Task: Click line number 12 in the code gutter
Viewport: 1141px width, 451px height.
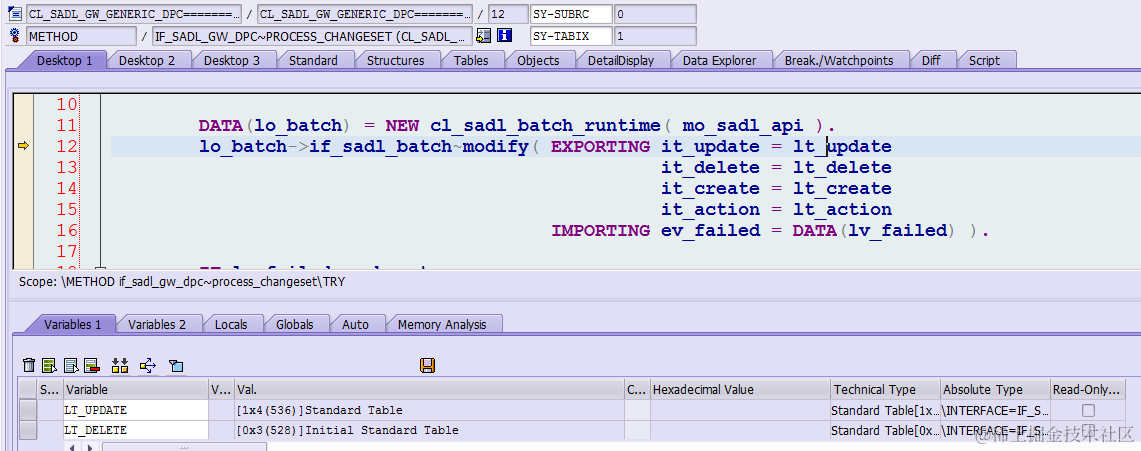Action: pos(66,146)
